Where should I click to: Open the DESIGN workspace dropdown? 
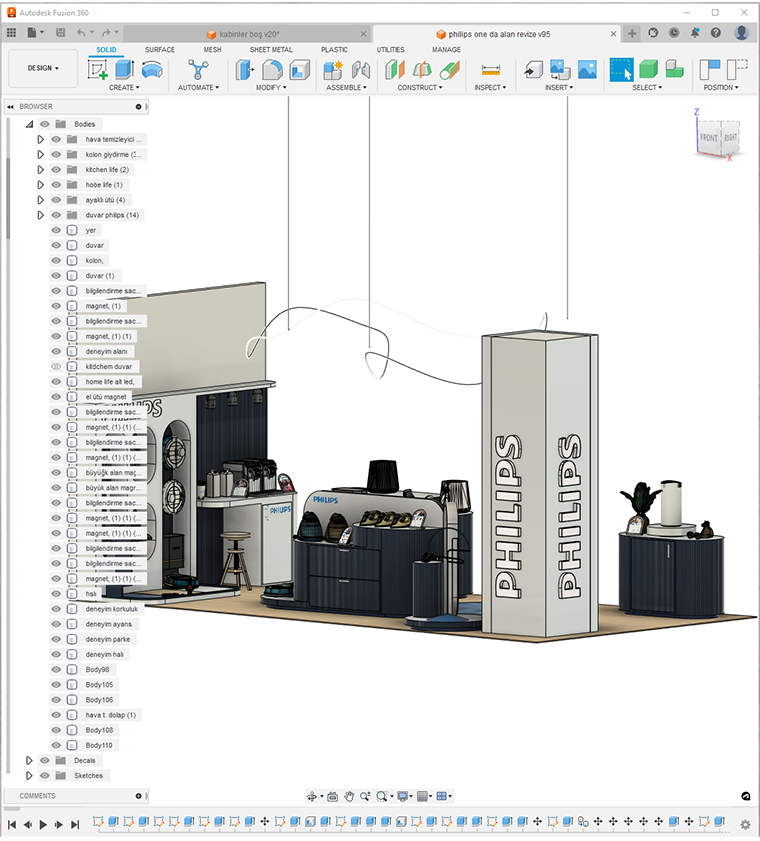tap(43, 69)
